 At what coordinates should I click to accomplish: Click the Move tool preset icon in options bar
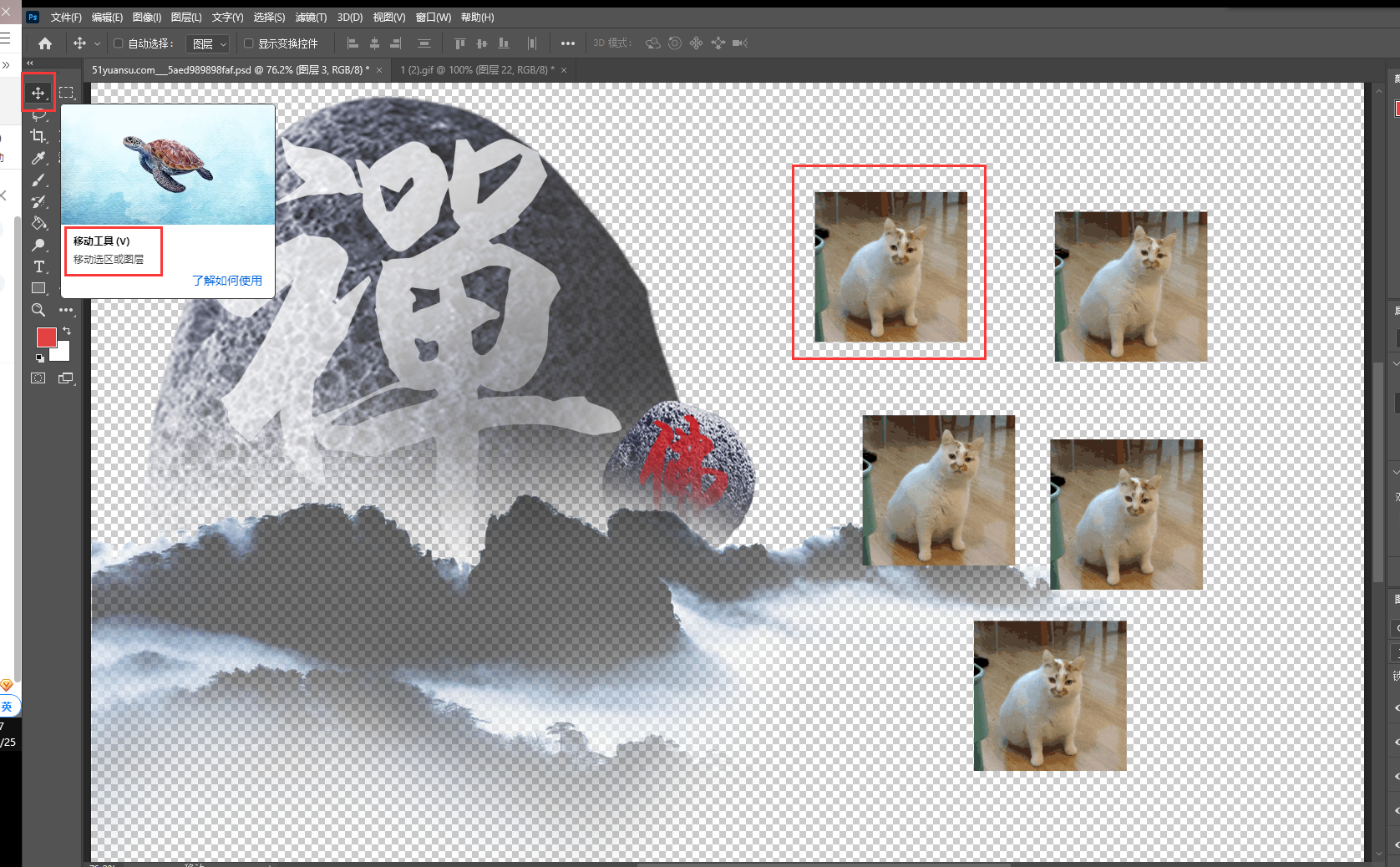[x=80, y=43]
